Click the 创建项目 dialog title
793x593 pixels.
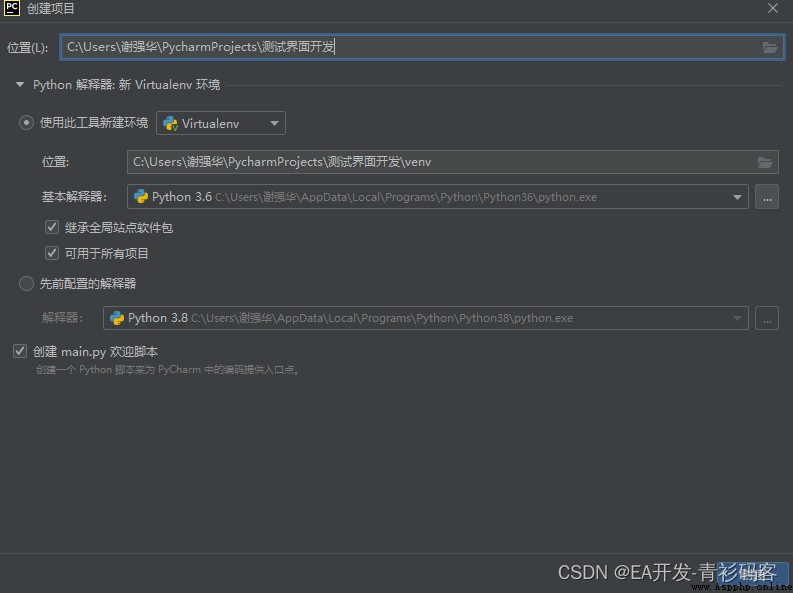[x=51, y=9]
